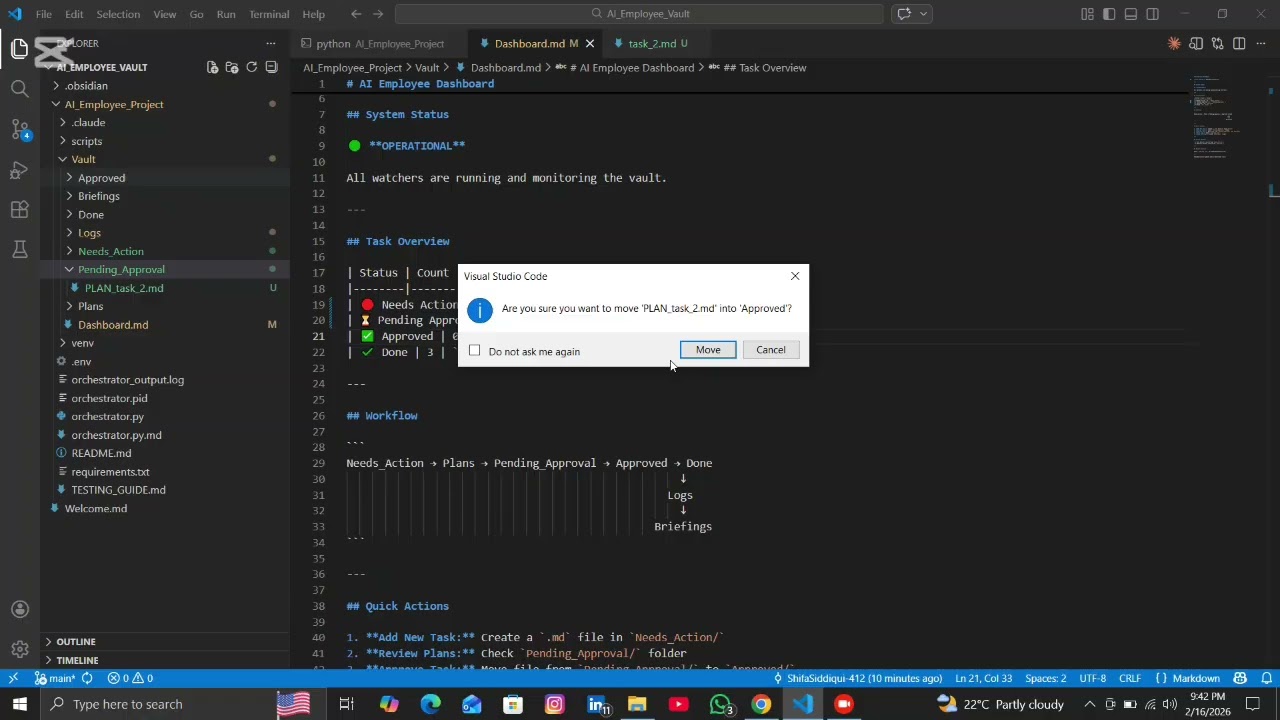Open the Manage gear menu
Screen dimensions: 1280x720
(x=20, y=649)
